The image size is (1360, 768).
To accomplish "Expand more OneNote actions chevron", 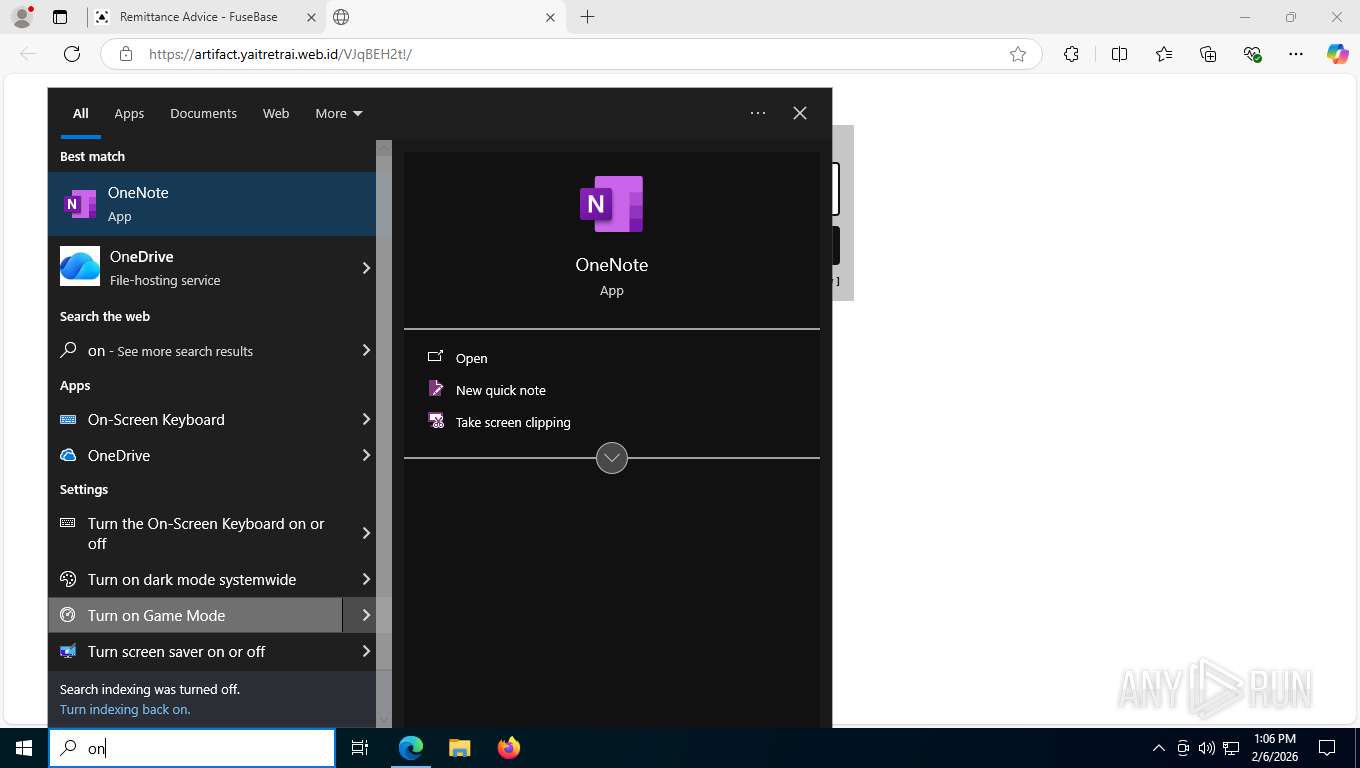I will 612,458.
